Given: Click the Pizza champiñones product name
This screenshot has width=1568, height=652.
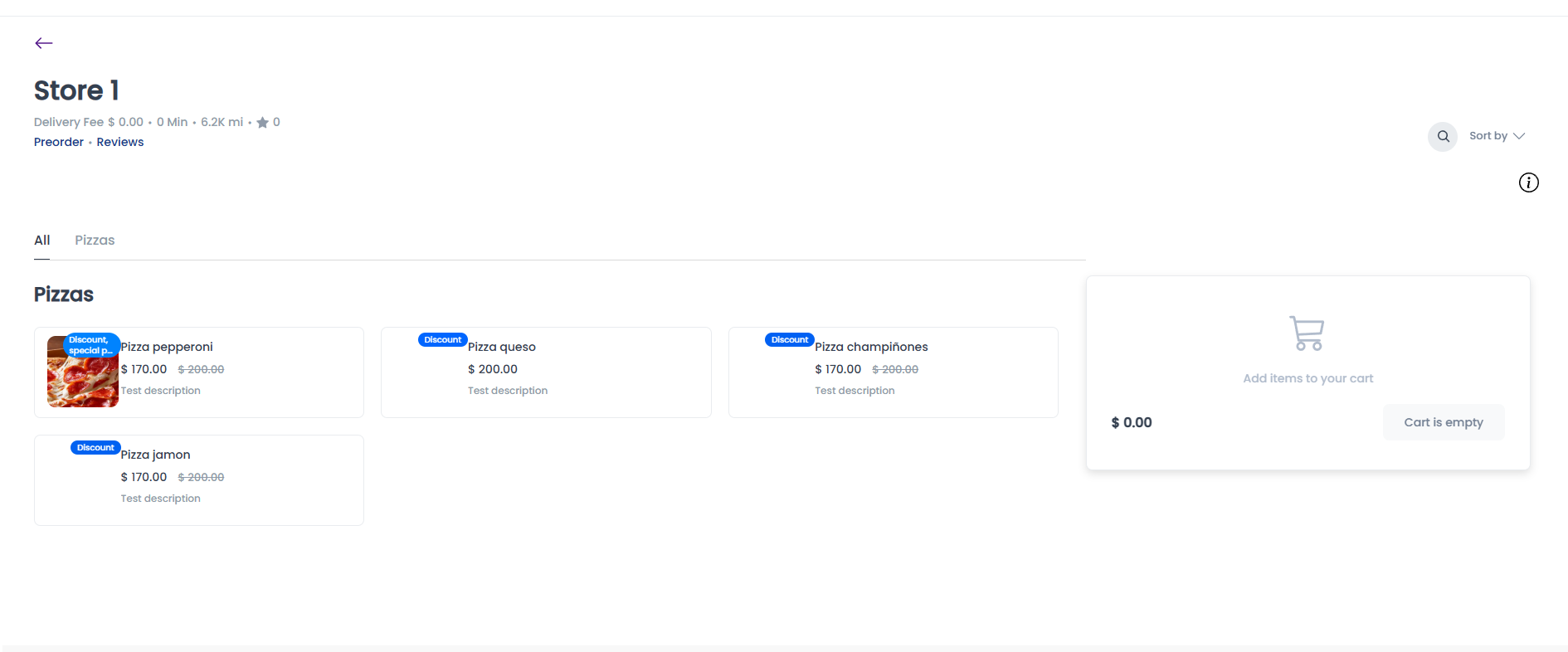Looking at the screenshot, I should 871,347.
